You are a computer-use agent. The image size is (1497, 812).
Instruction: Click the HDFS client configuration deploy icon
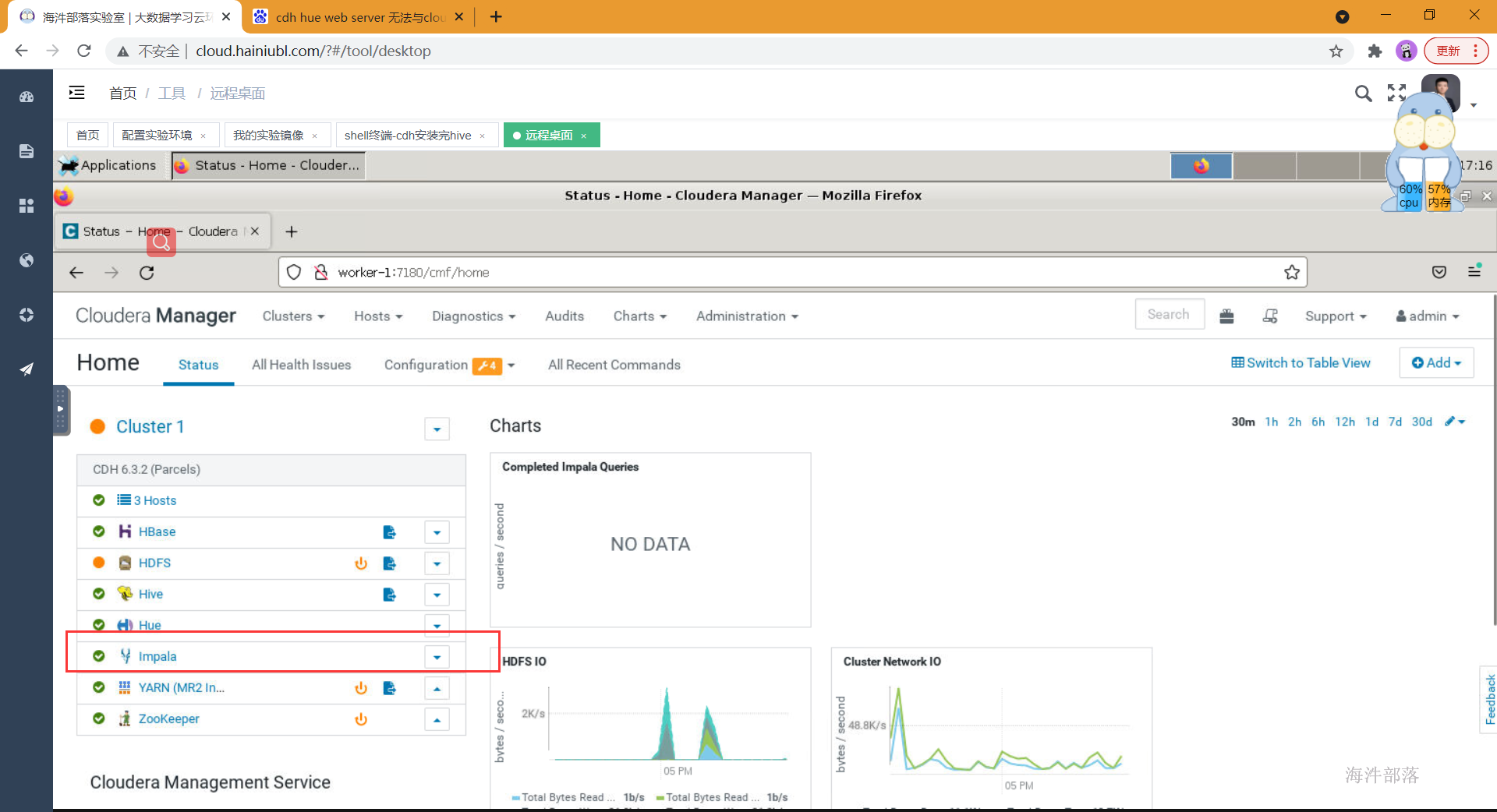[390, 563]
